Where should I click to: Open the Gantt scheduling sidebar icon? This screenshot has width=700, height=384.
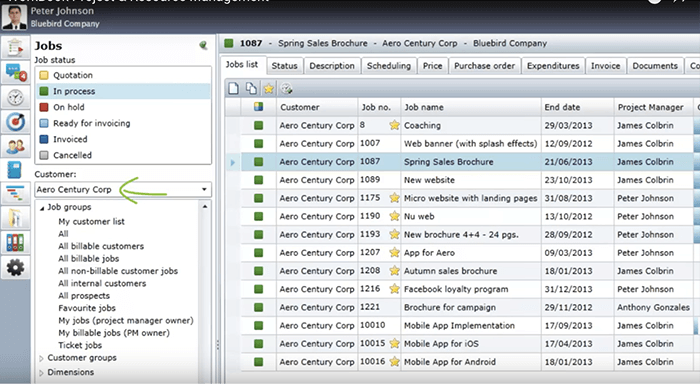[15, 194]
